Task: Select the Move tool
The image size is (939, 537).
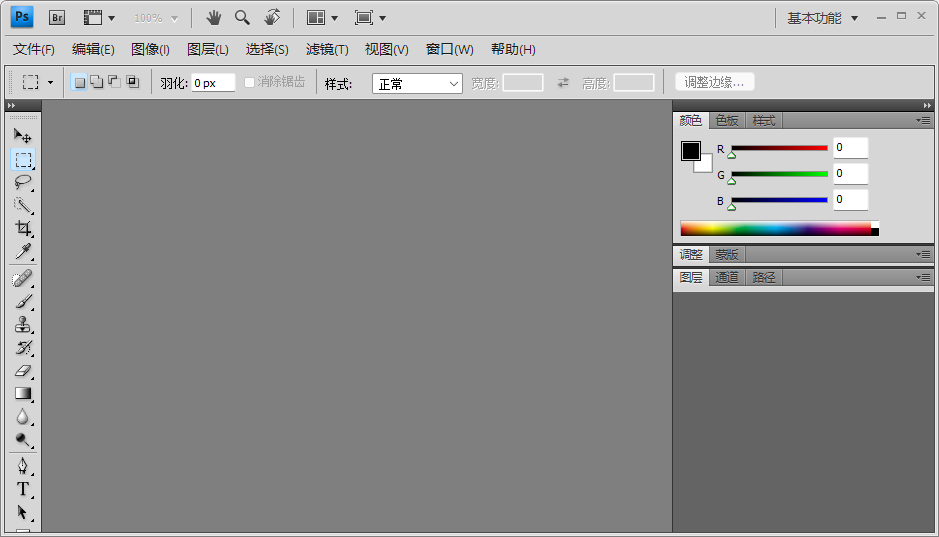Action: 23,136
